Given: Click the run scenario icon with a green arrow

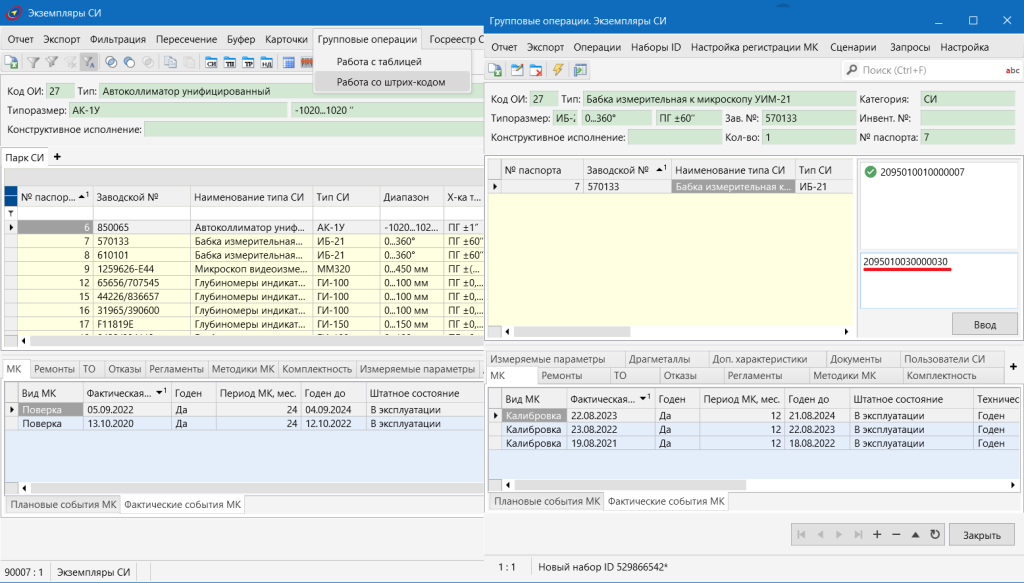Looking at the screenshot, I should pos(580,70).
